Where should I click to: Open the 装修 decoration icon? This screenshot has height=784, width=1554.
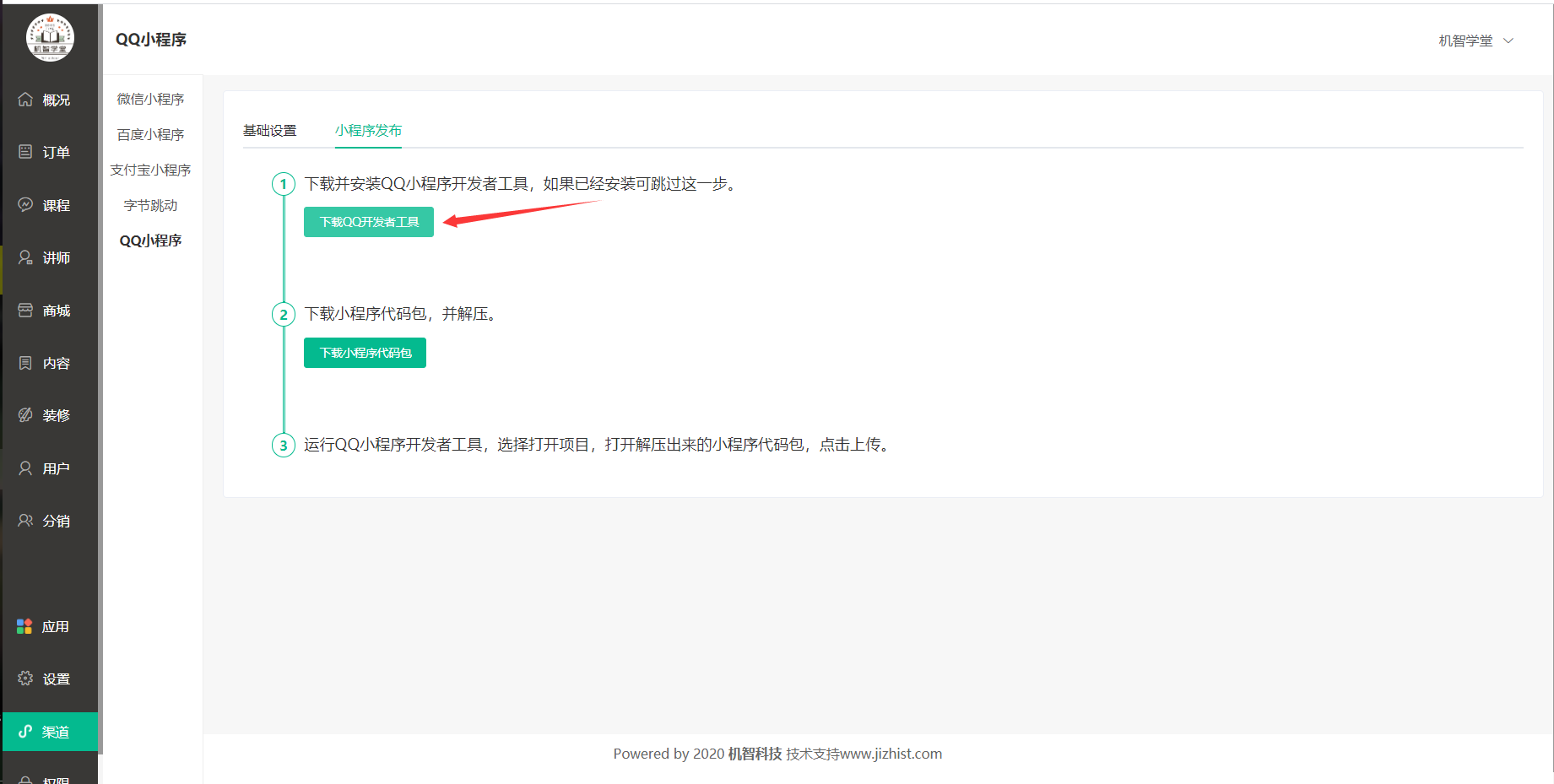click(25, 415)
